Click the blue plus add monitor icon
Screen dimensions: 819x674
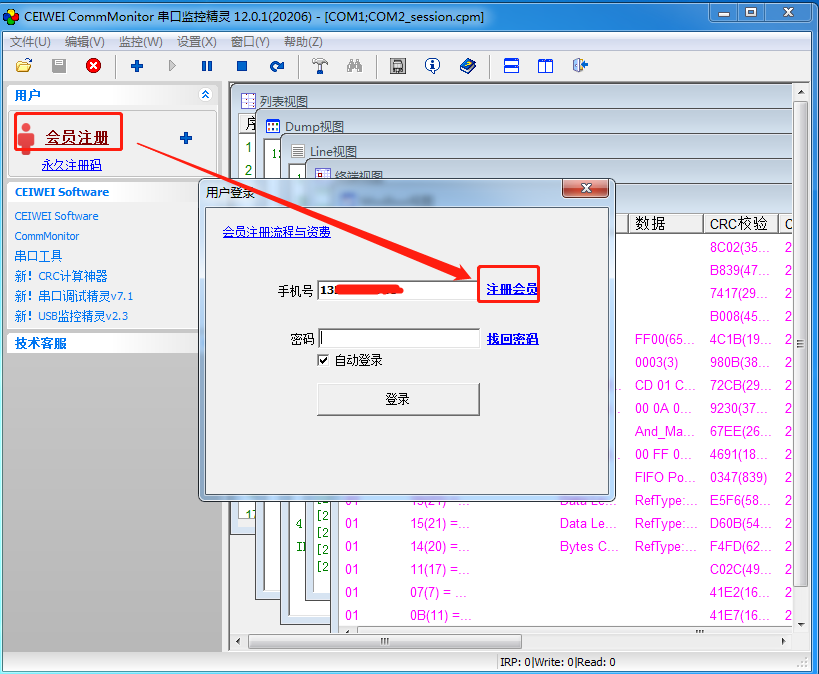coord(137,66)
